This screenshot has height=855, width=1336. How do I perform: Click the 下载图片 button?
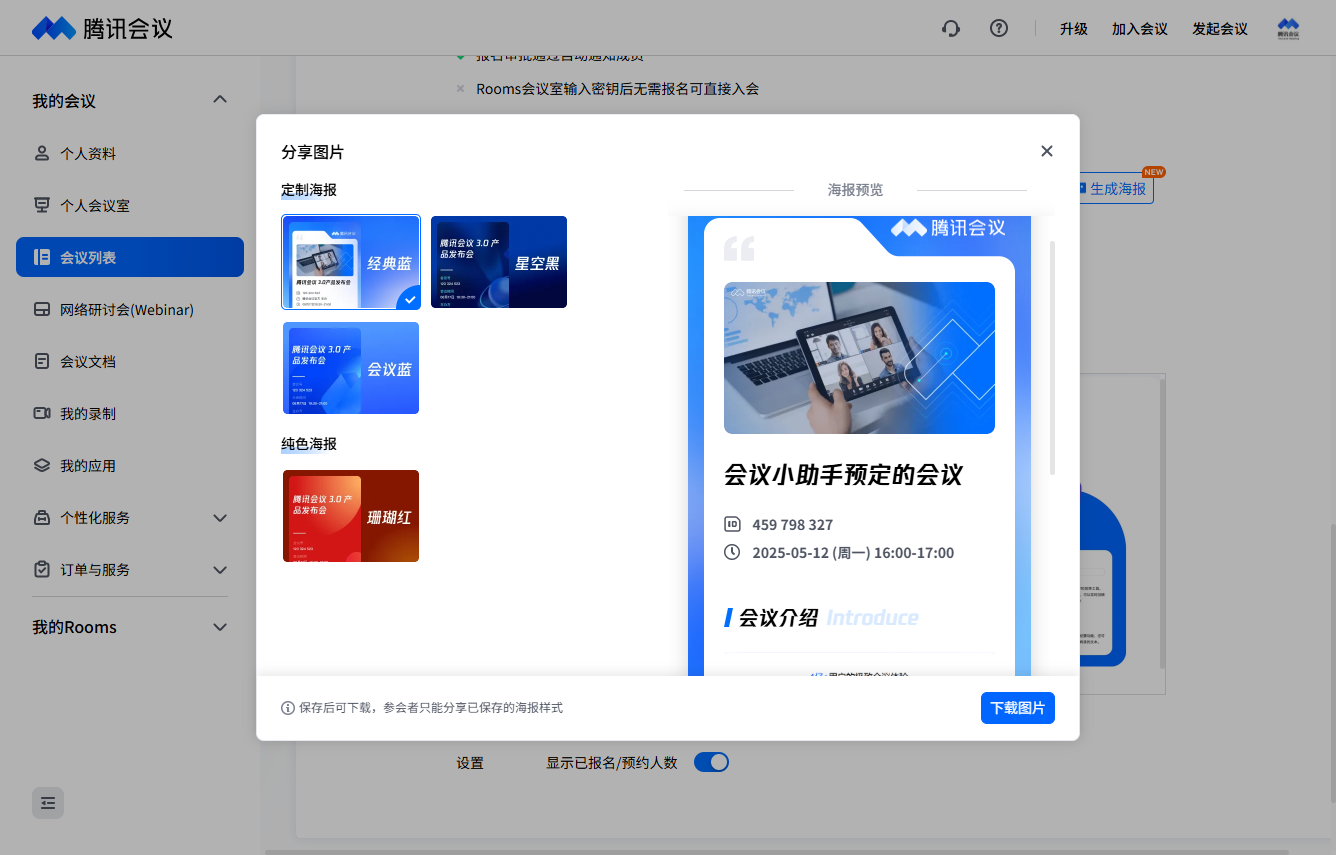click(x=1018, y=708)
